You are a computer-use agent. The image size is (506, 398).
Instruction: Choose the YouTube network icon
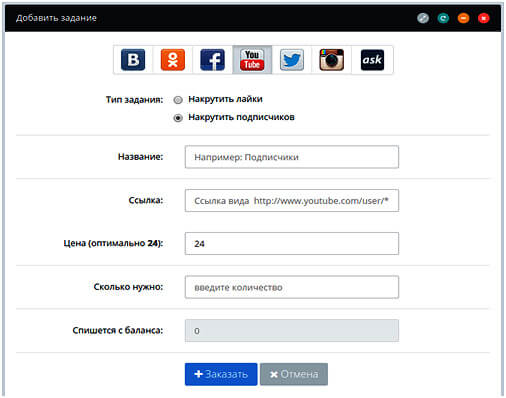pyautogui.click(x=252, y=60)
